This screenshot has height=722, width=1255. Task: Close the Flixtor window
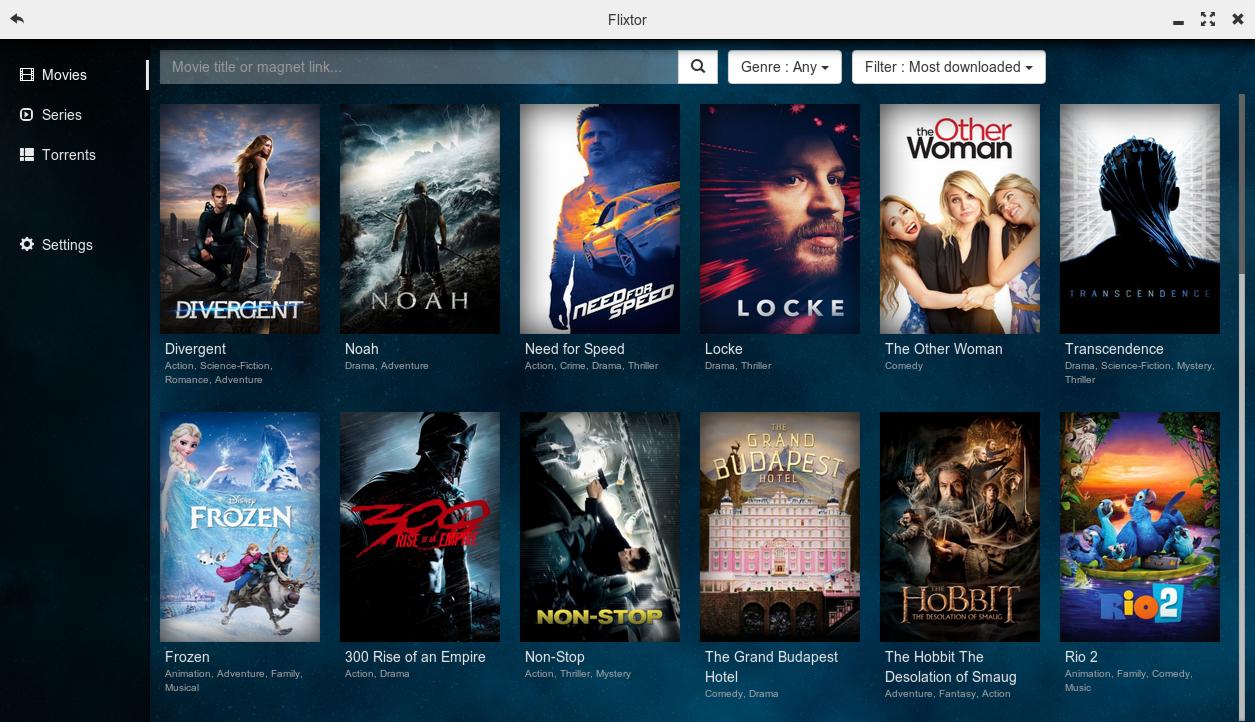pyautogui.click(x=1238, y=19)
